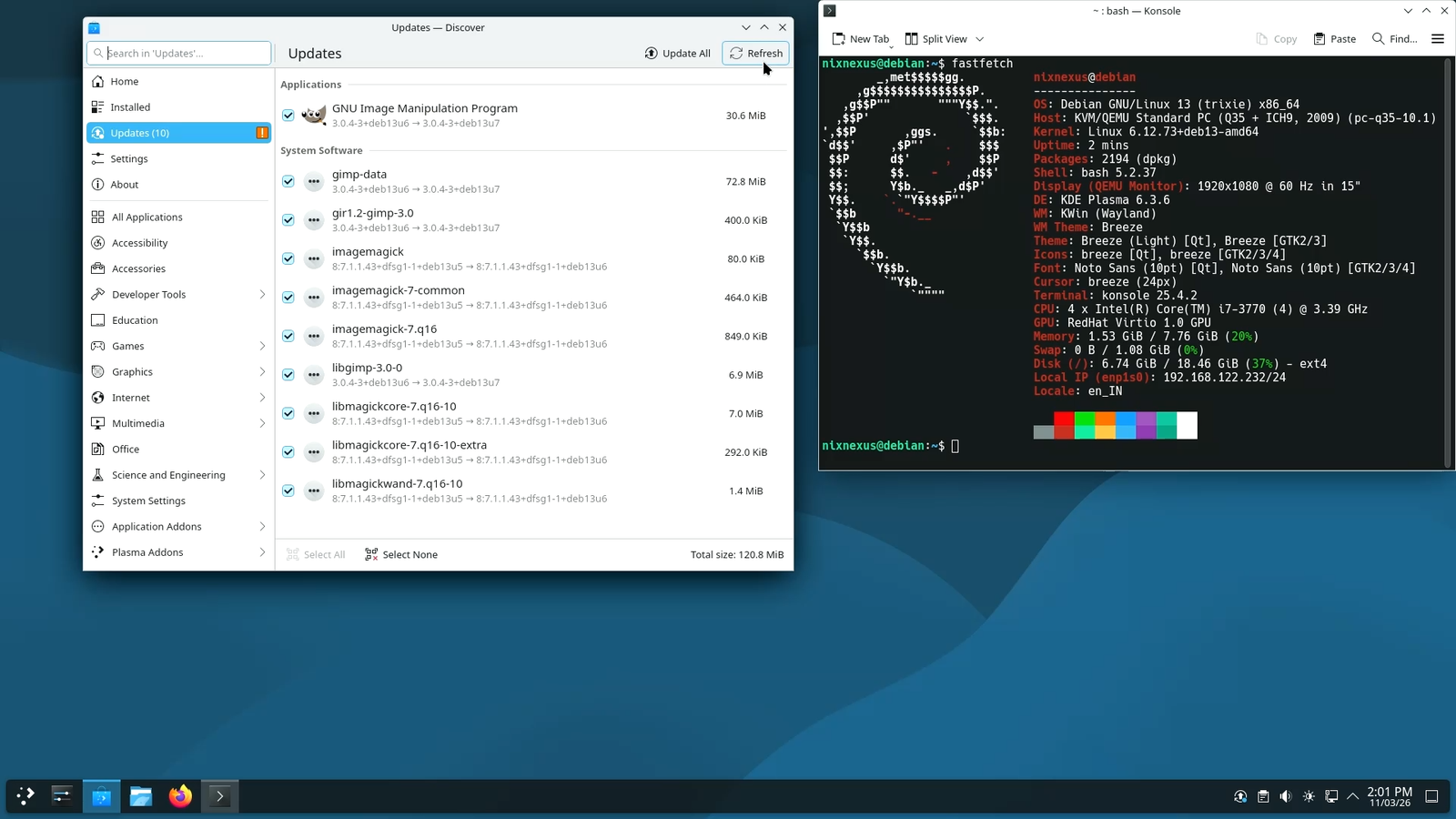Open Find in Konsole toolbar
The width and height of the screenshot is (1456, 819).
click(x=1392, y=38)
